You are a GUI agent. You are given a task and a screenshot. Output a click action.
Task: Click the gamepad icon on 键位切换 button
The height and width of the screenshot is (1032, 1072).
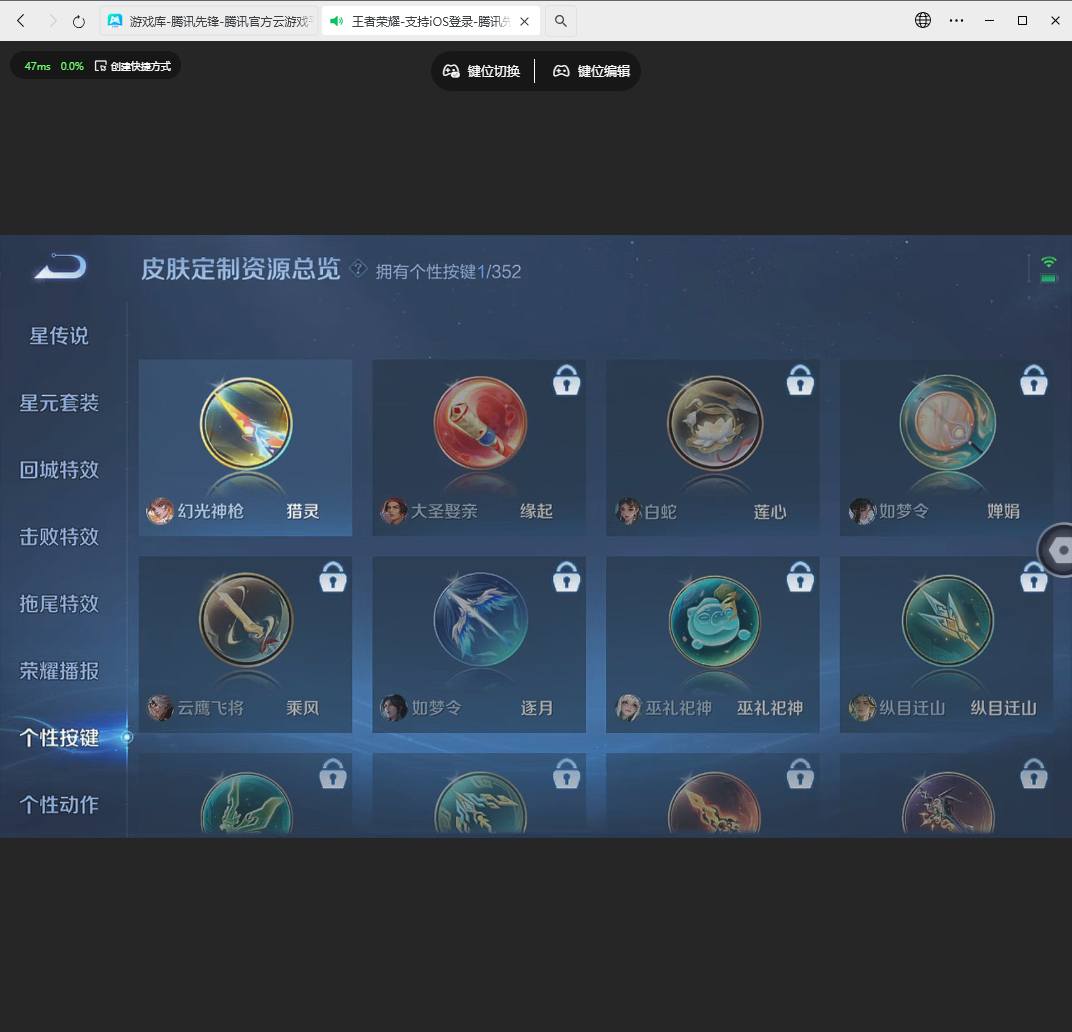click(x=452, y=71)
